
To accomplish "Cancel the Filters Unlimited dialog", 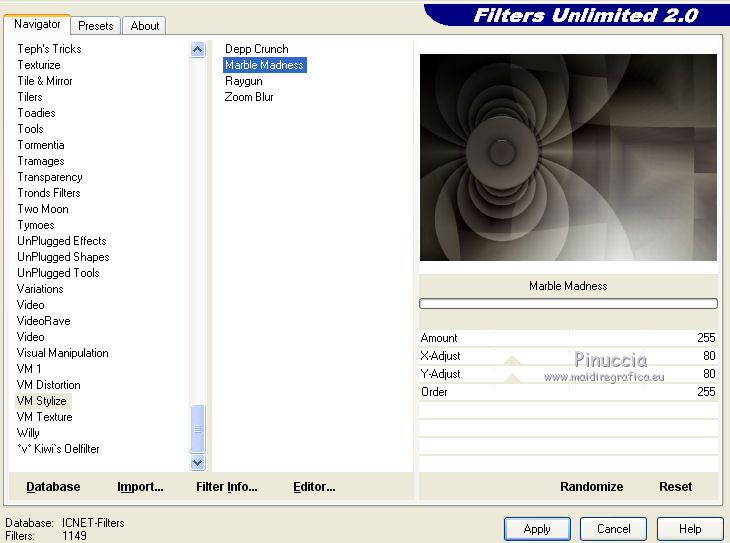I will (x=613, y=529).
